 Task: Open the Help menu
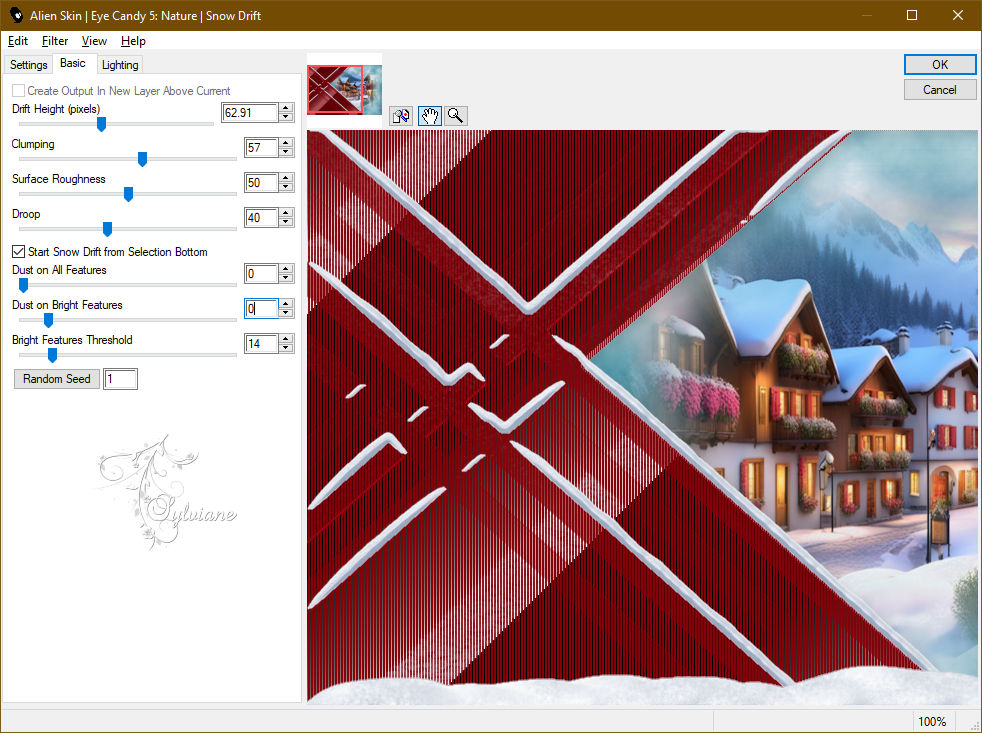pyautogui.click(x=133, y=41)
